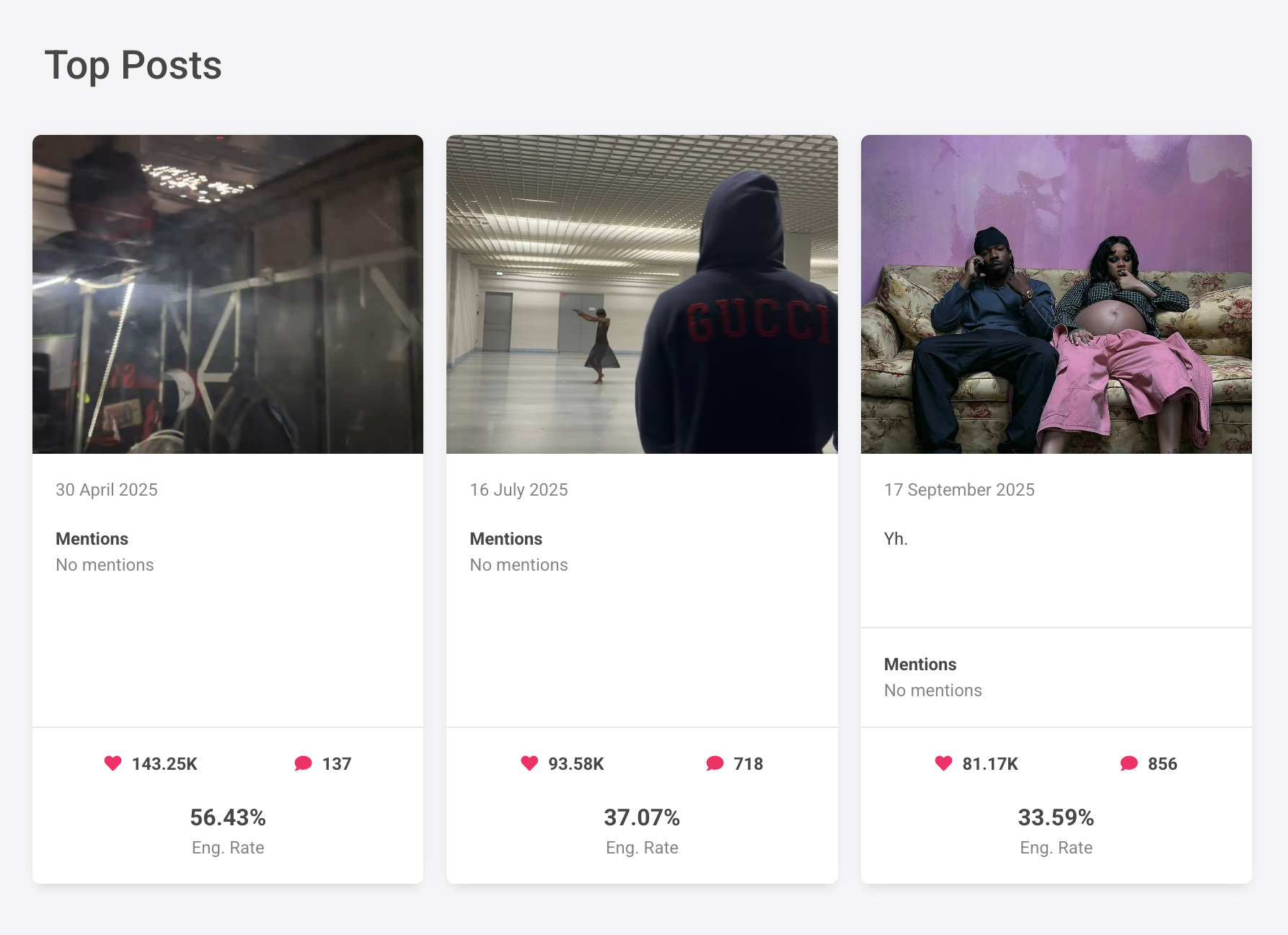The height and width of the screenshot is (935, 1288).
Task: Click the comment bubble icon beside 718
Action: (x=715, y=763)
